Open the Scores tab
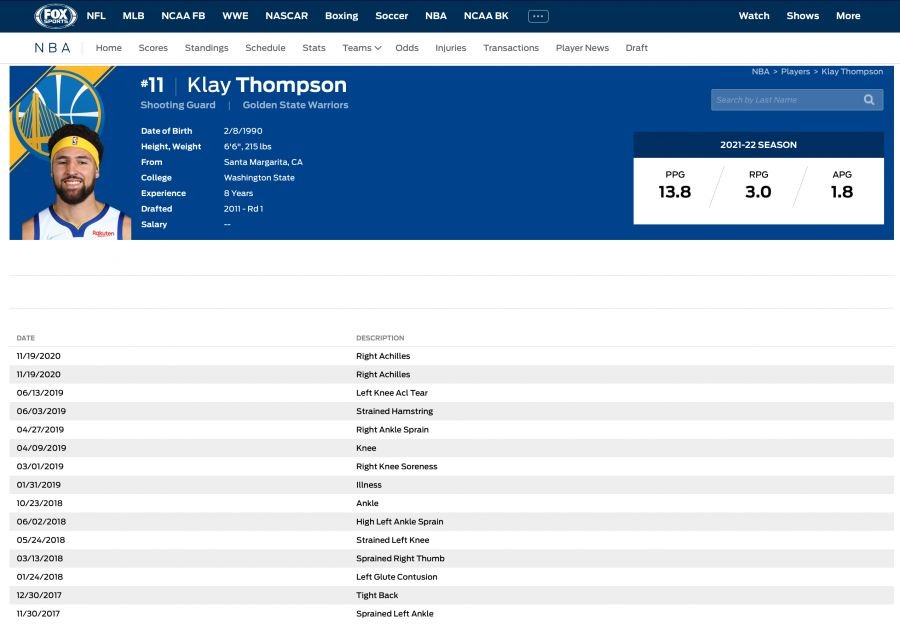900x625 pixels. pos(153,48)
